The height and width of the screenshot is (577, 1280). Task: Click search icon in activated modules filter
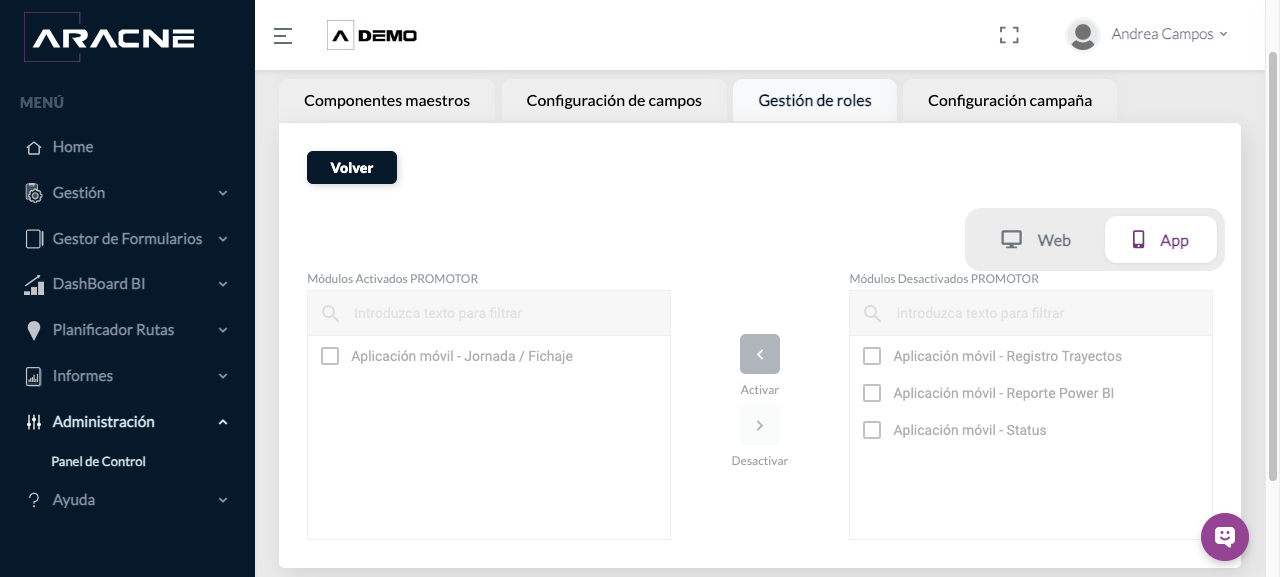click(331, 313)
